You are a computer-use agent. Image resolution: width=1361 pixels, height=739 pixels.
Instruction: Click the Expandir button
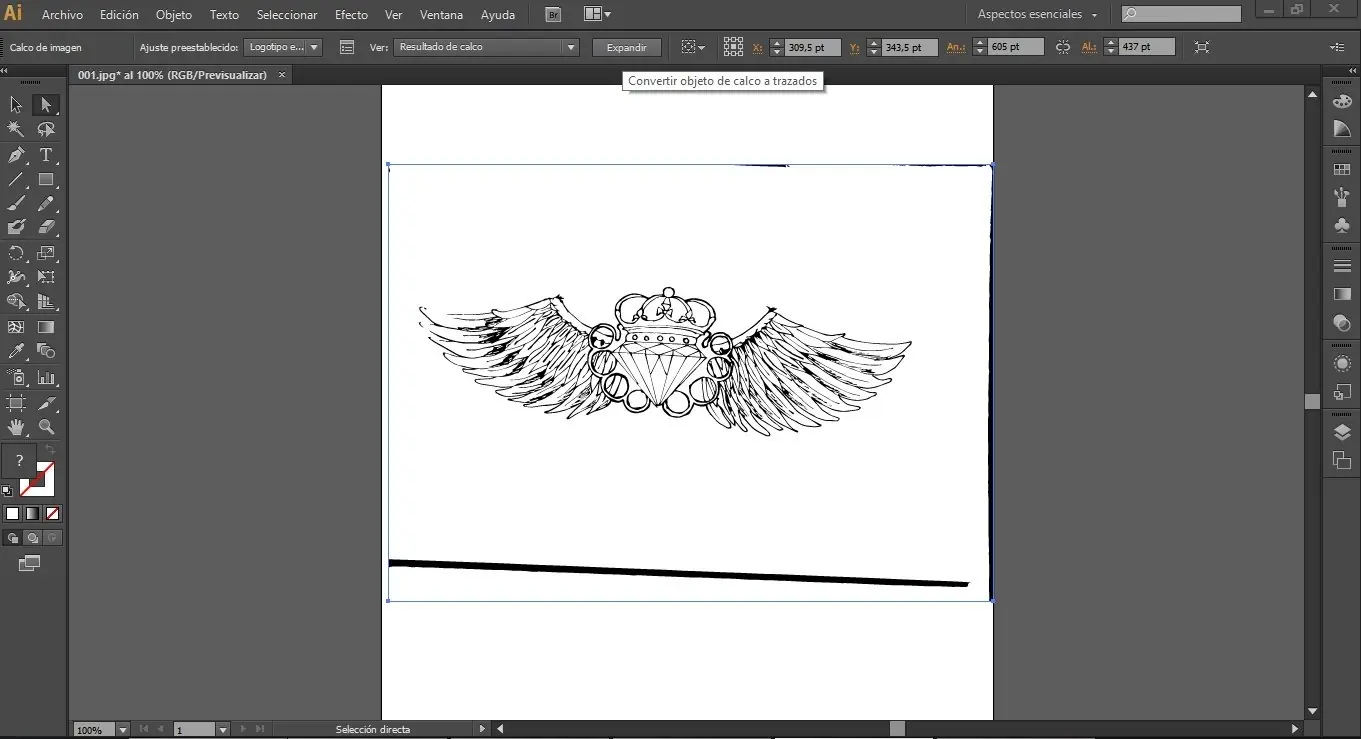tap(627, 47)
